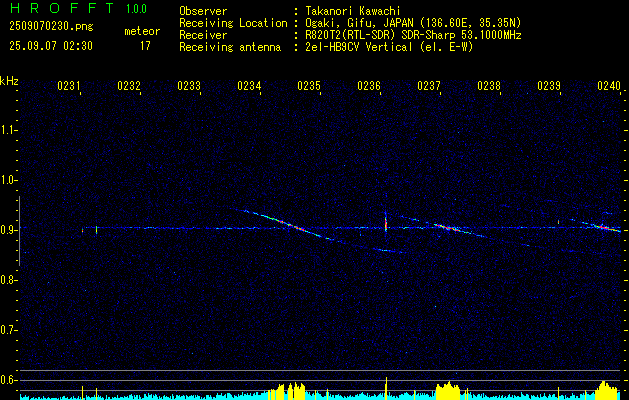The image size is (629, 400).
Task: Click the 0238 time marker
Action: (x=489, y=85)
